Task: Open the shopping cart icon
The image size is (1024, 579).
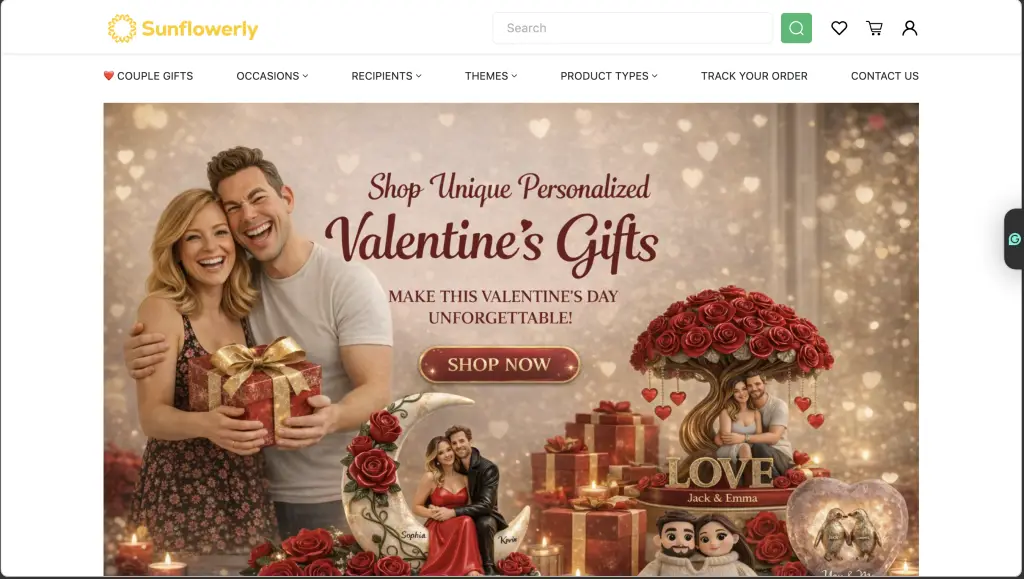Action: point(874,28)
